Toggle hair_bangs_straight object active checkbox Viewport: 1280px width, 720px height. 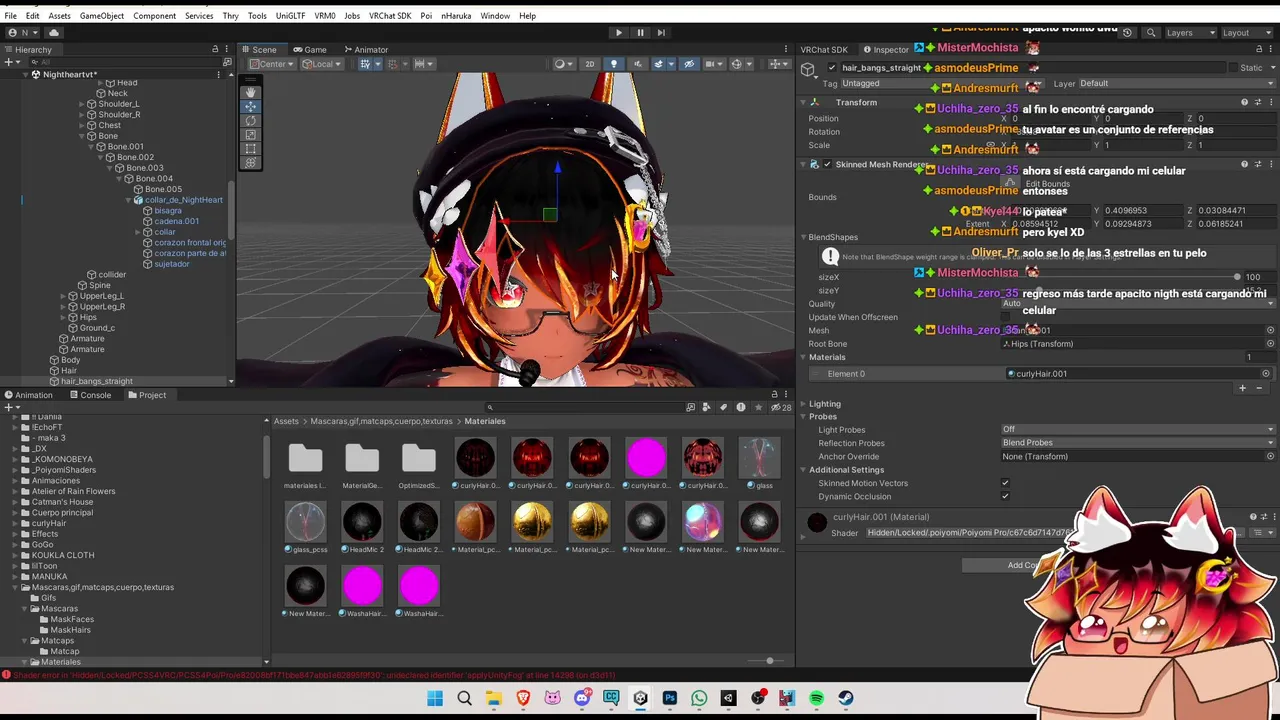pyautogui.click(x=831, y=68)
